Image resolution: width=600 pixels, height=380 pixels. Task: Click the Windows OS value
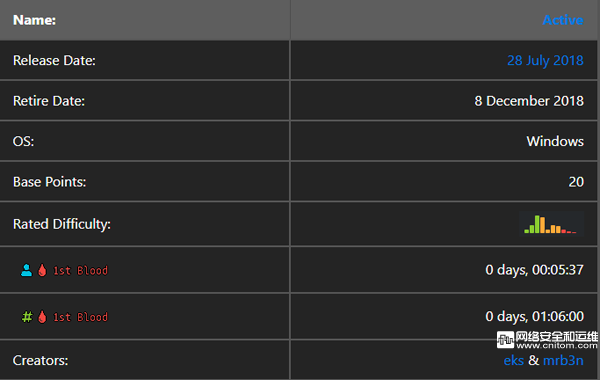pos(555,141)
